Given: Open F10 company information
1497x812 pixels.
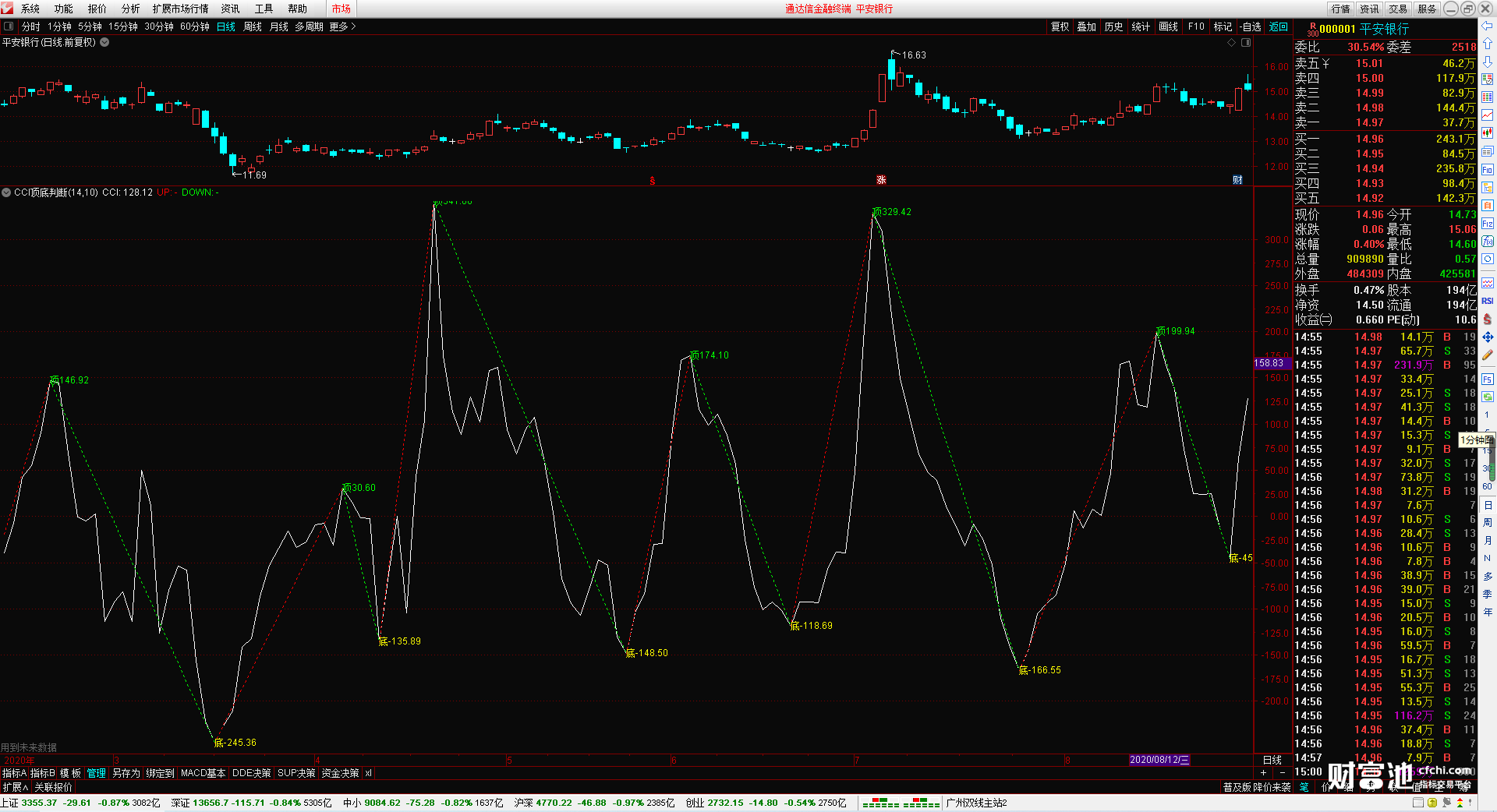Looking at the screenshot, I should click(1196, 26).
